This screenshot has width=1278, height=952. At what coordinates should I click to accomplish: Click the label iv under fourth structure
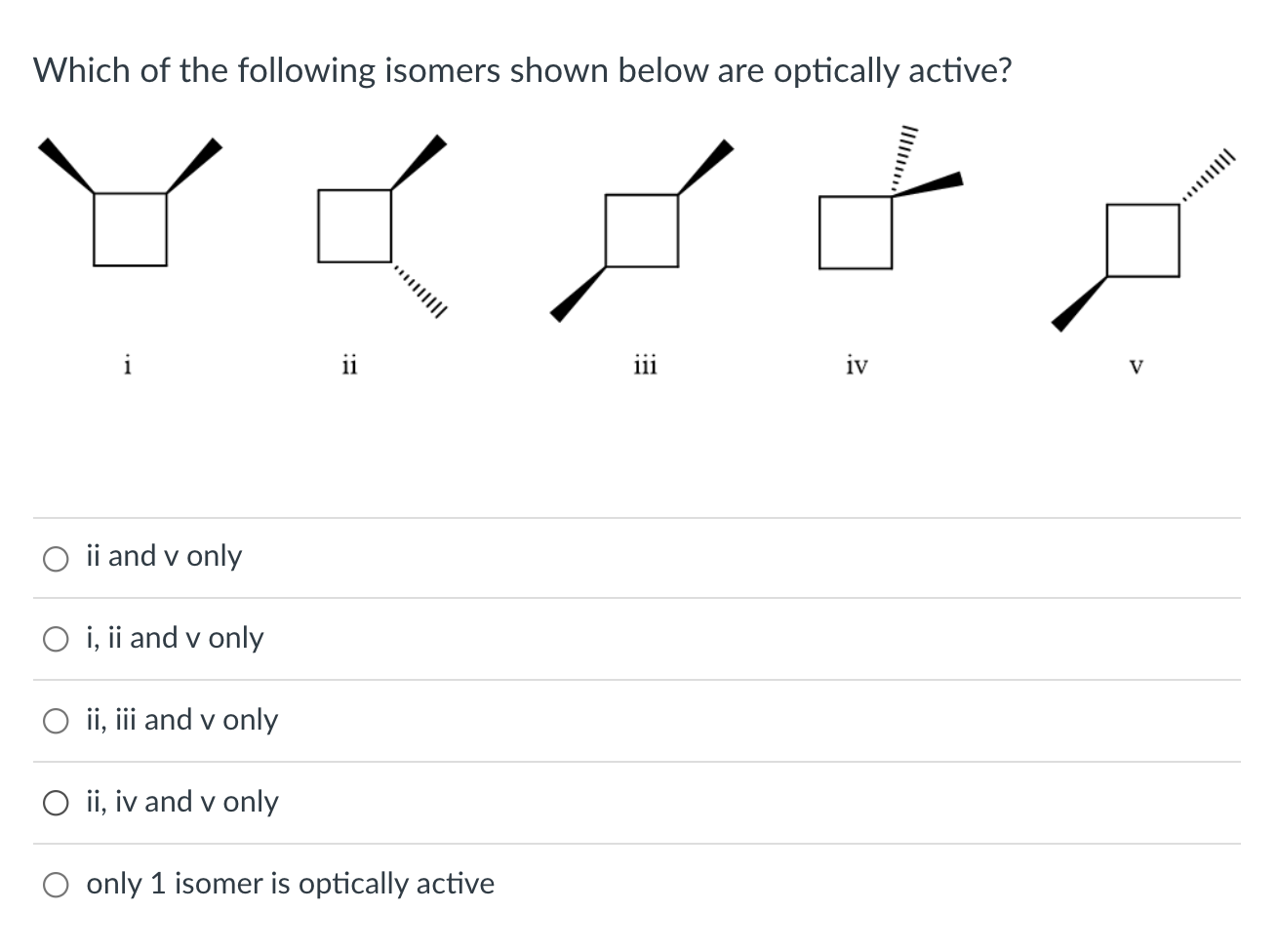(x=857, y=365)
